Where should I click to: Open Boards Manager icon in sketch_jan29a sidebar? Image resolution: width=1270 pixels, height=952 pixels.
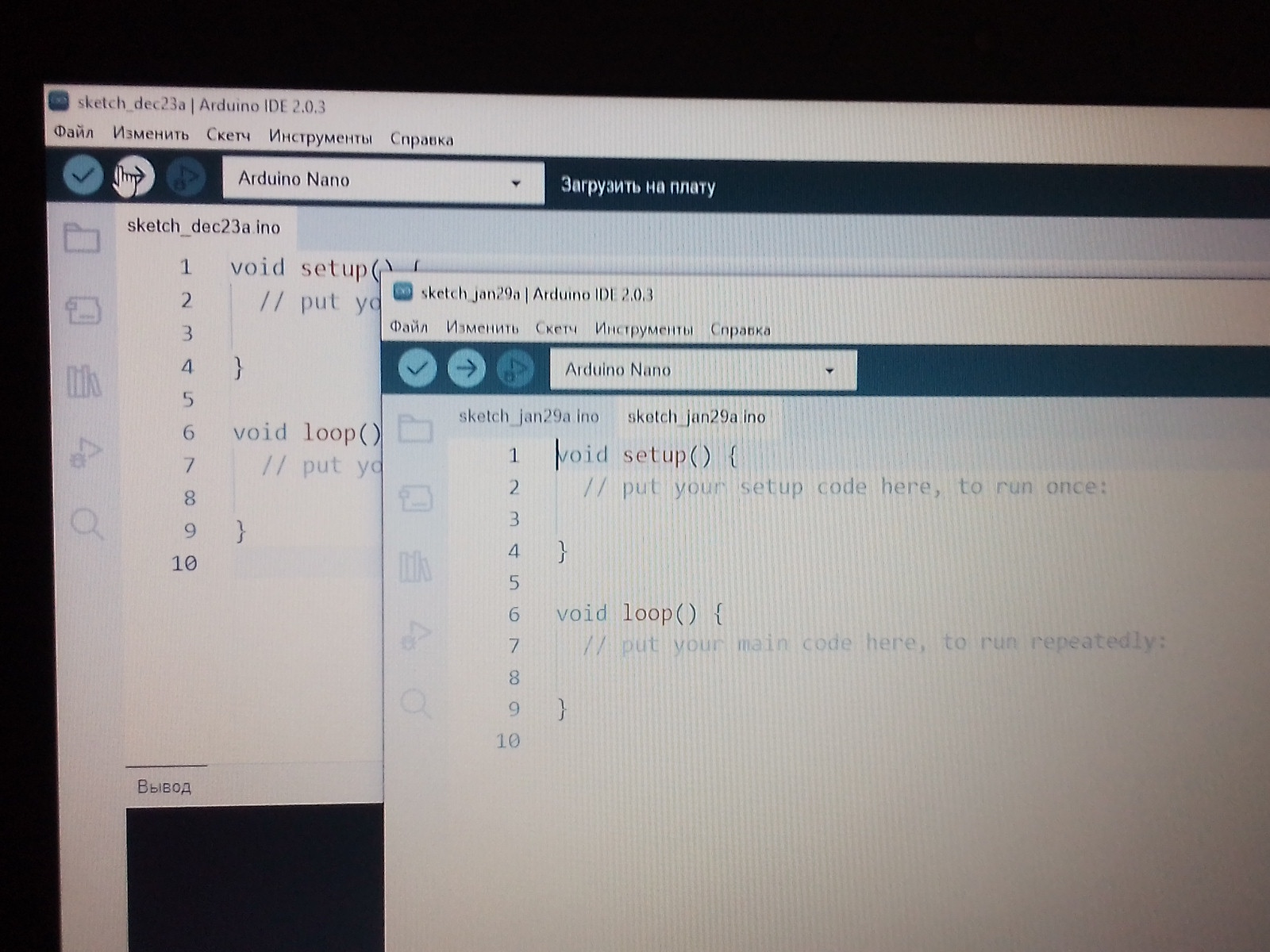416,498
